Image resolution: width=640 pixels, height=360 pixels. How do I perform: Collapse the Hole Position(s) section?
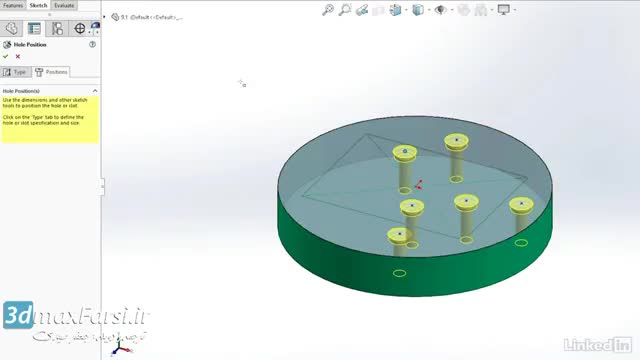(95, 91)
